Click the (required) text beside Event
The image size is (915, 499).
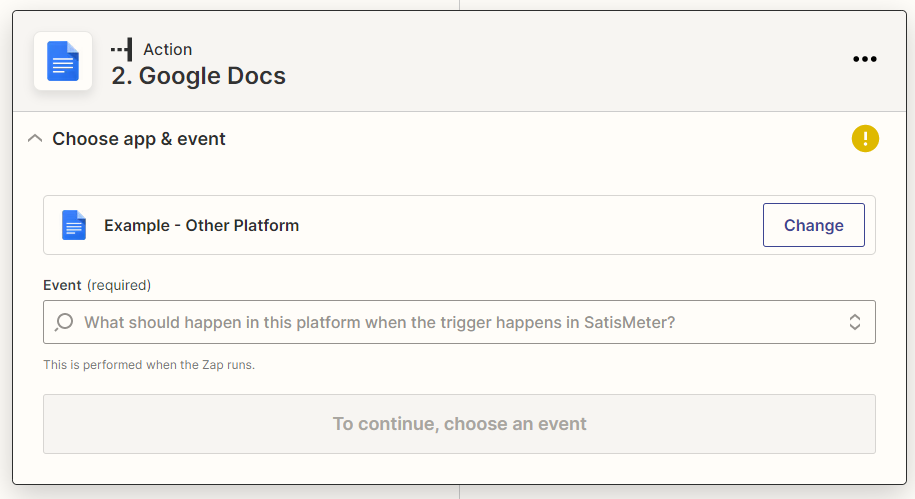[119, 285]
